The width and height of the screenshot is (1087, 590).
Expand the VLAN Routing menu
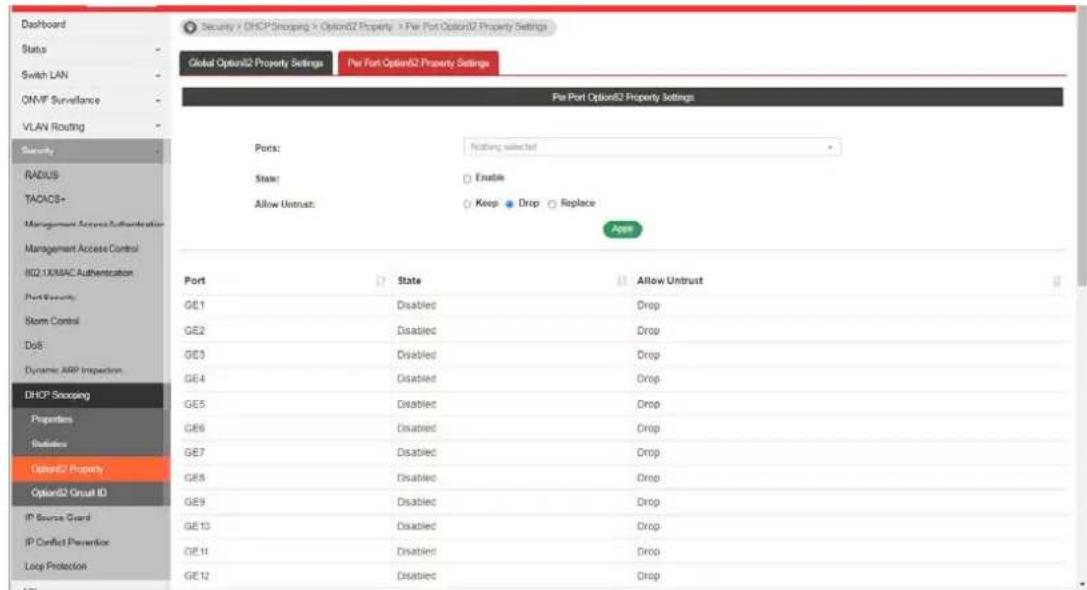click(x=89, y=126)
